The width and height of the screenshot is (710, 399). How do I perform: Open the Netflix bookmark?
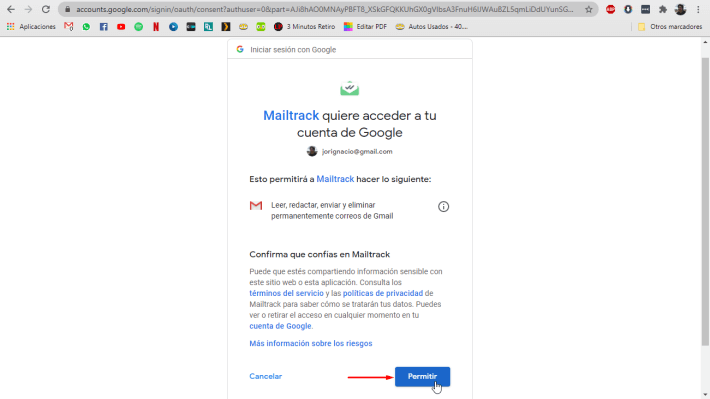pos(156,27)
